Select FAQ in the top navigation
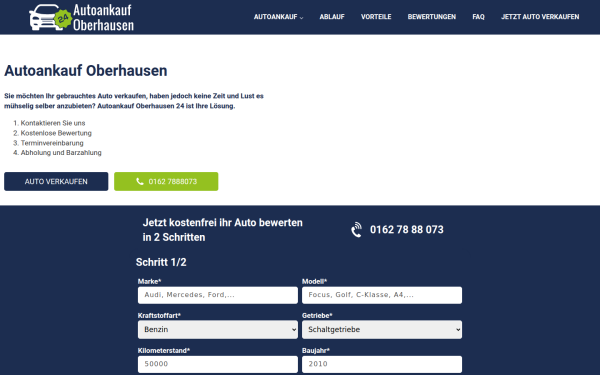 478,17
